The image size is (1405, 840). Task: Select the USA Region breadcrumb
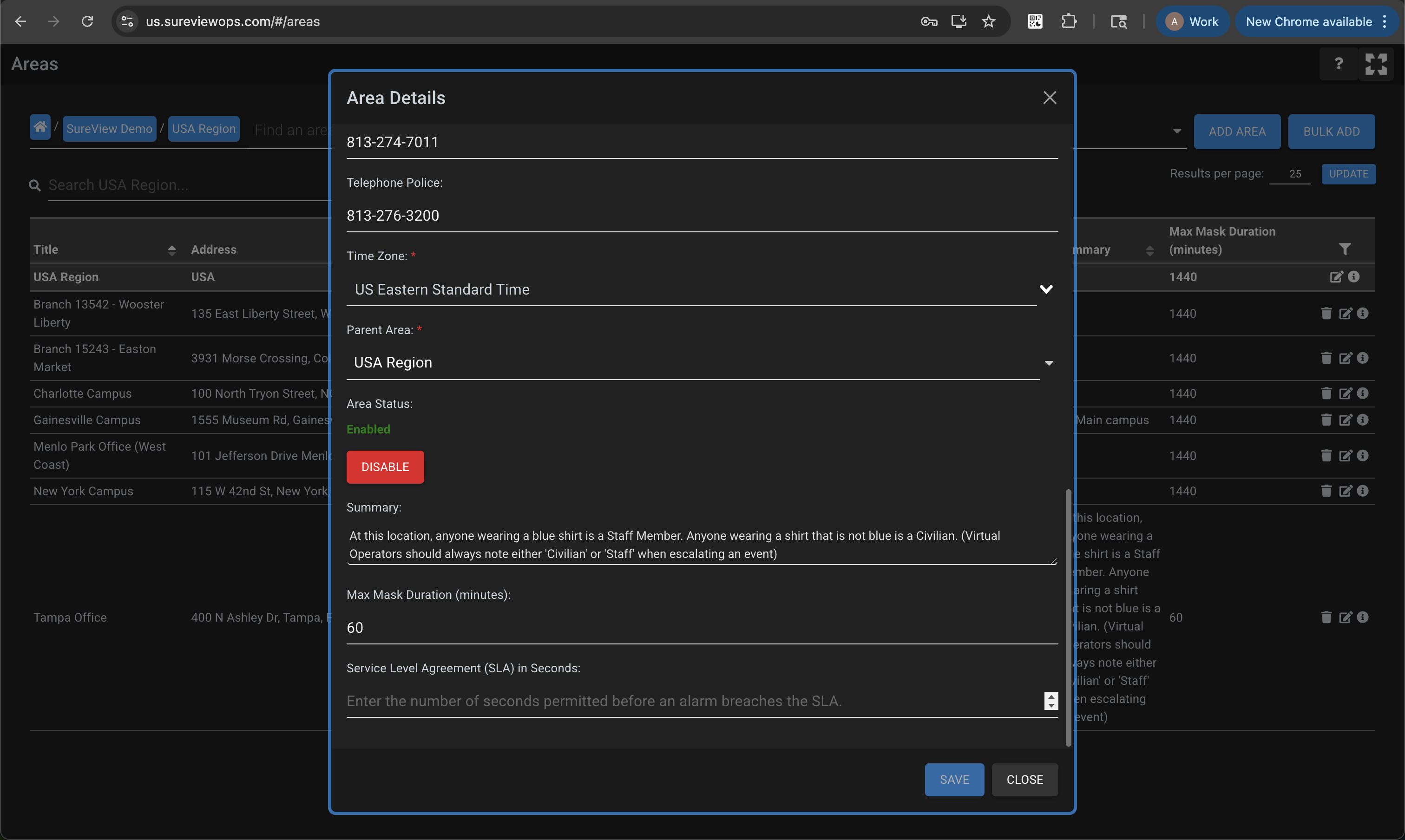[x=203, y=129]
